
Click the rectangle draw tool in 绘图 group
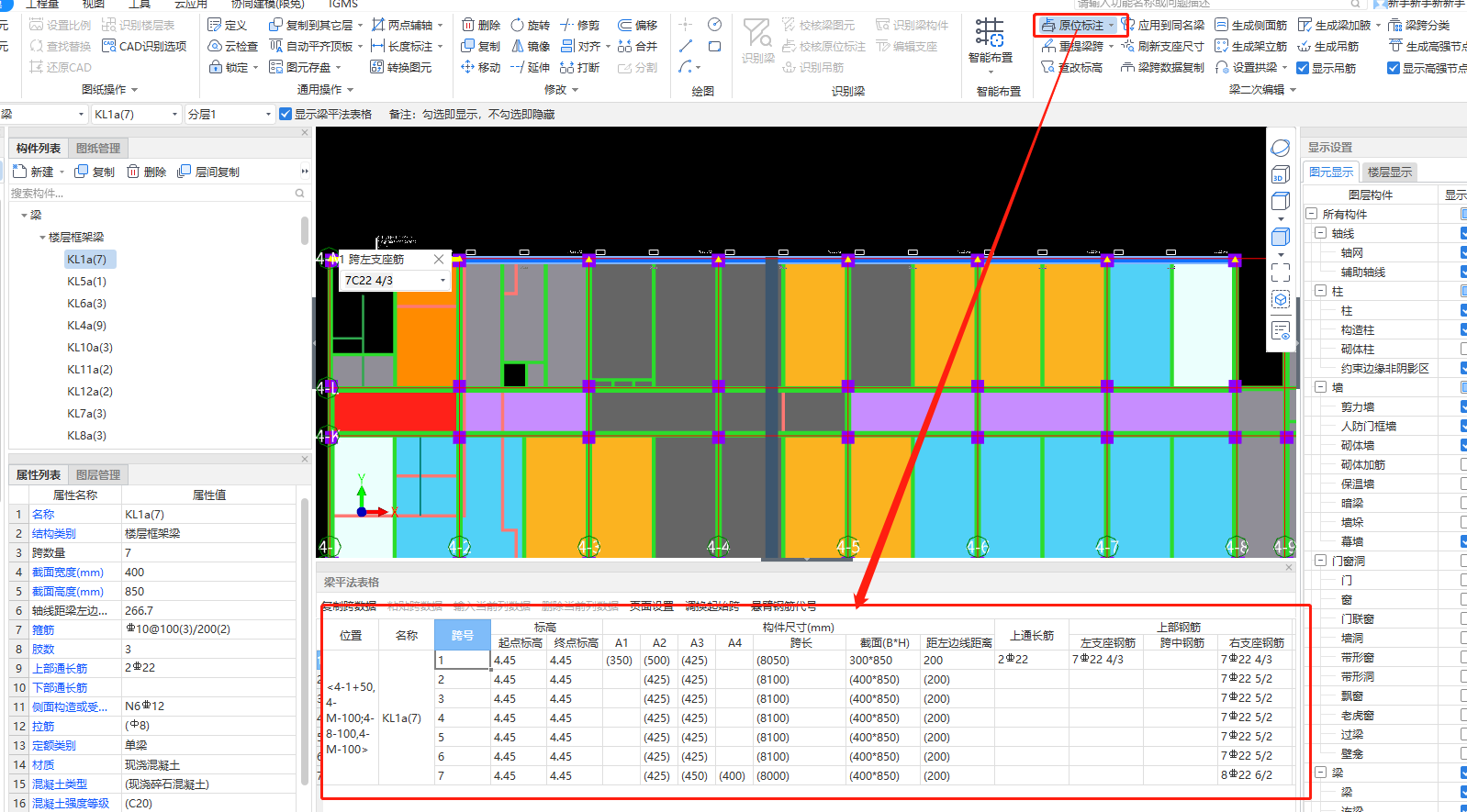point(714,46)
